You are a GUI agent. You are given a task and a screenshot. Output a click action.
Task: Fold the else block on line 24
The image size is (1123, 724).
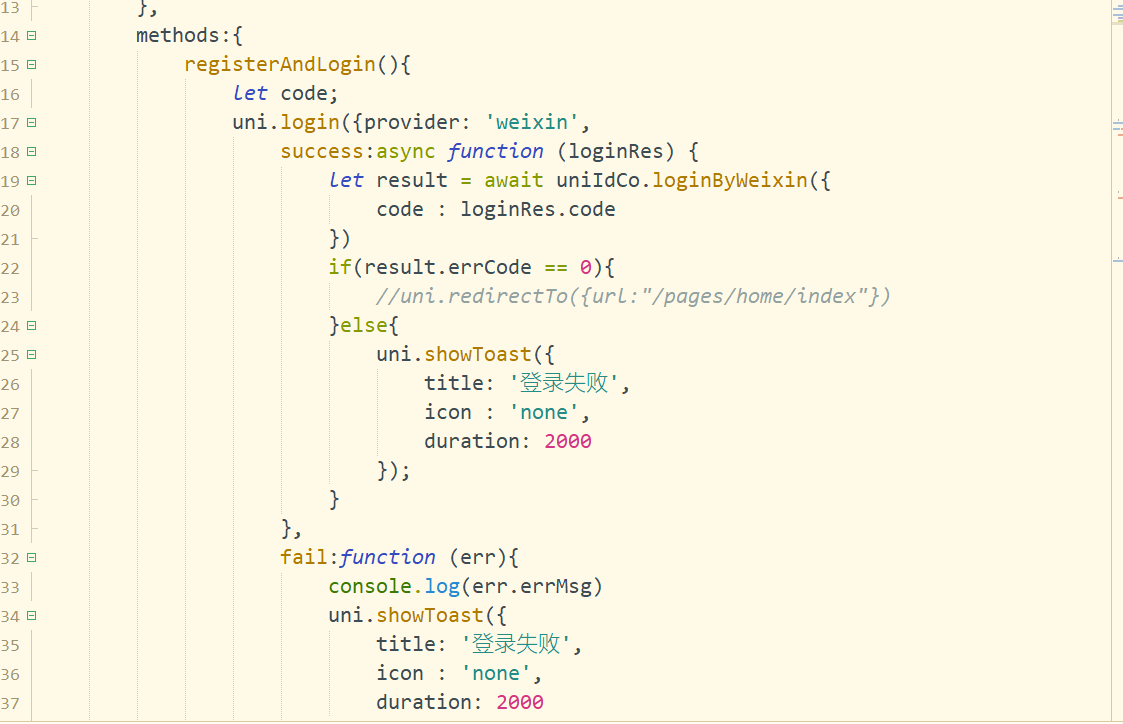pos(32,326)
